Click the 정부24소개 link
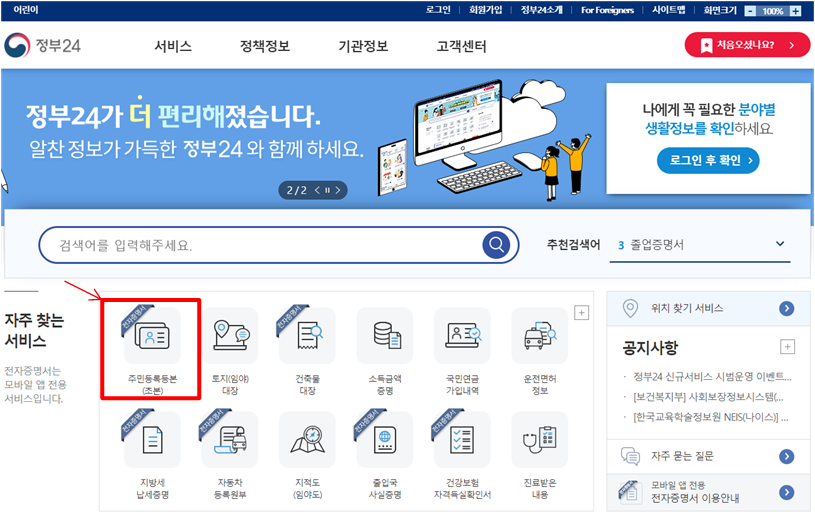Image resolution: width=815 pixels, height=523 pixels. (x=542, y=10)
